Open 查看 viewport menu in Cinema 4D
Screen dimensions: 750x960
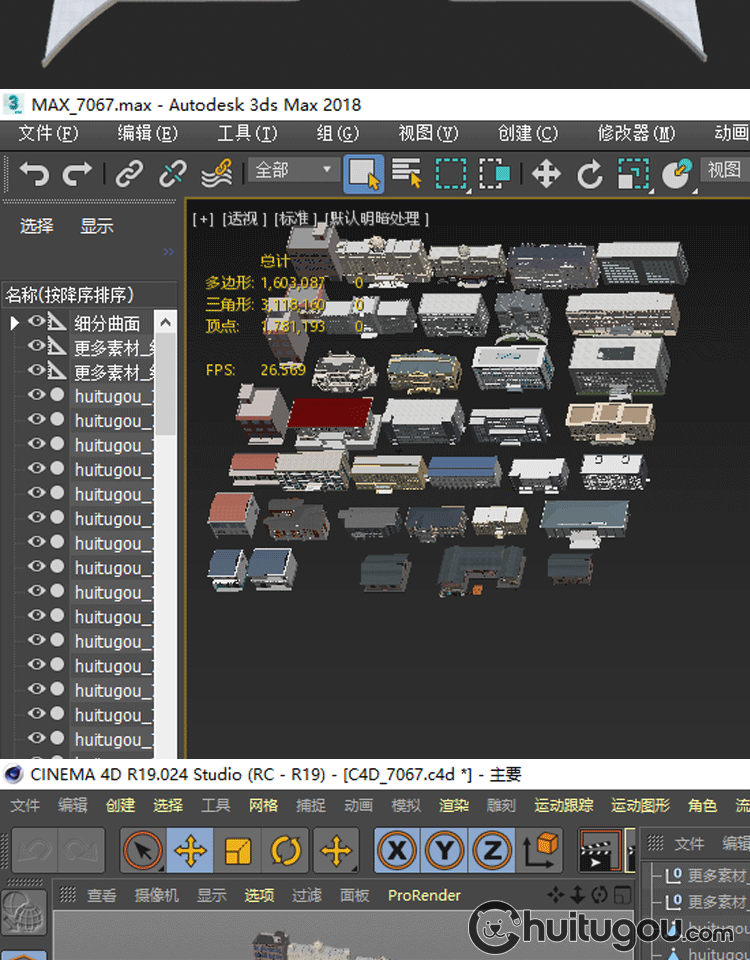coord(102,896)
